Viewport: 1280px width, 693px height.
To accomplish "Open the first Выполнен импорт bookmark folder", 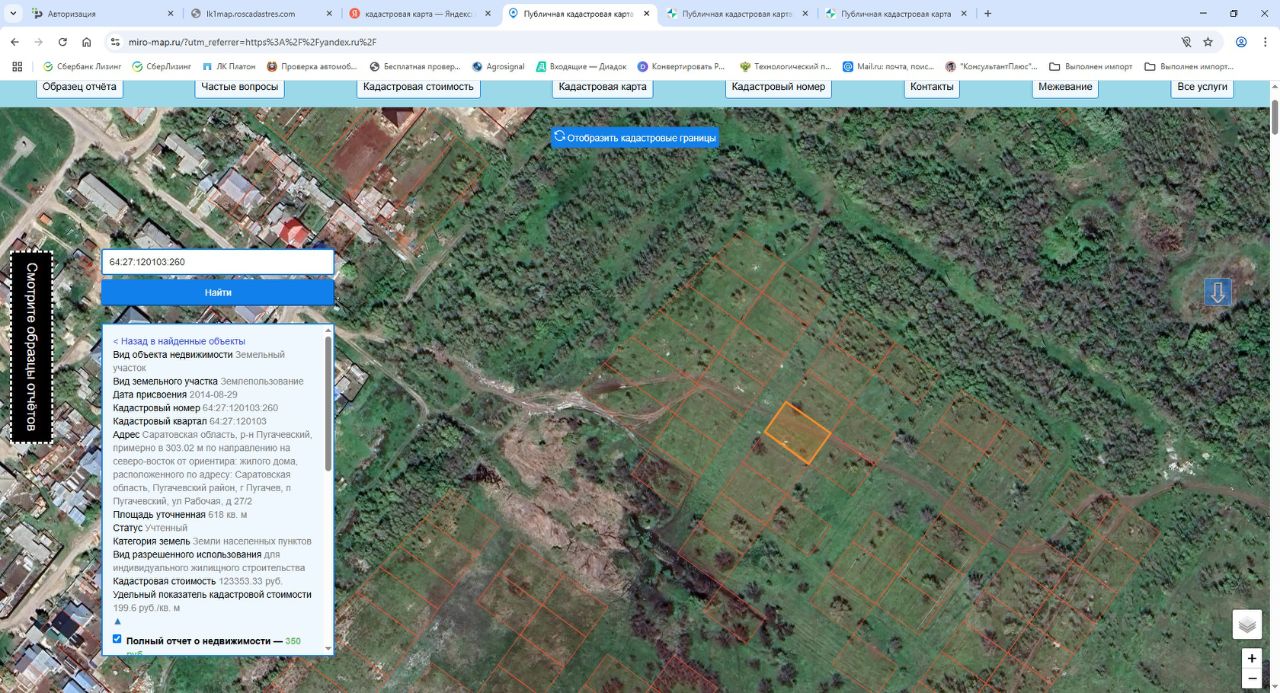I will [x=1090, y=66].
